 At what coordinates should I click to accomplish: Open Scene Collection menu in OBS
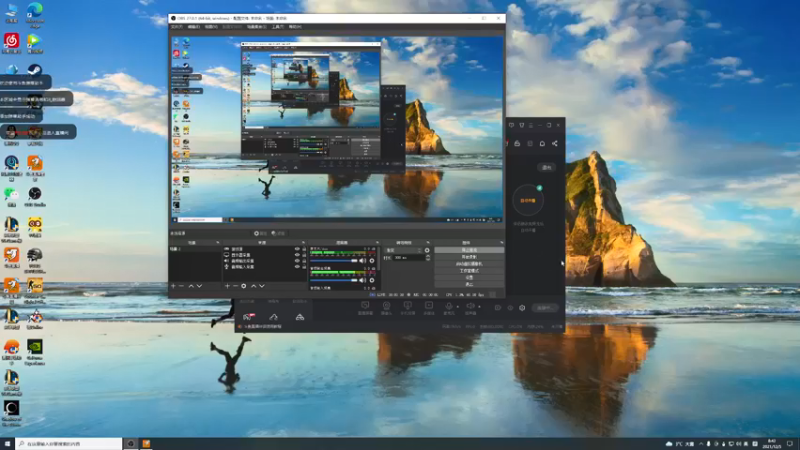pos(257,27)
